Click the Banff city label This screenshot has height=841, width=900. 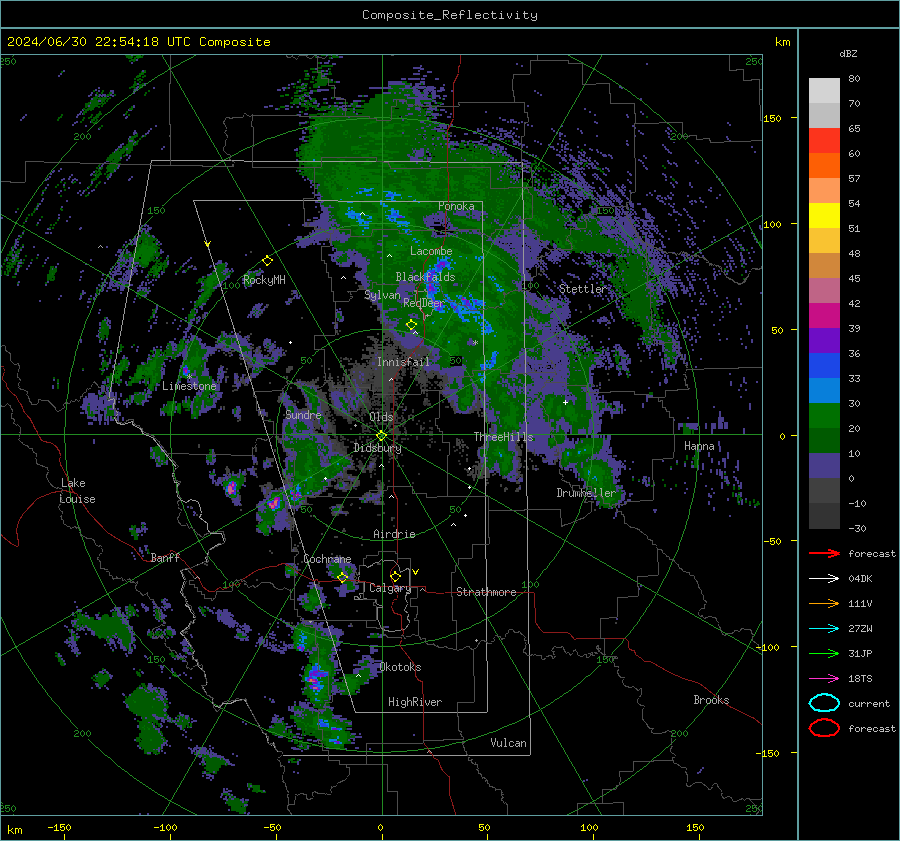click(165, 558)
